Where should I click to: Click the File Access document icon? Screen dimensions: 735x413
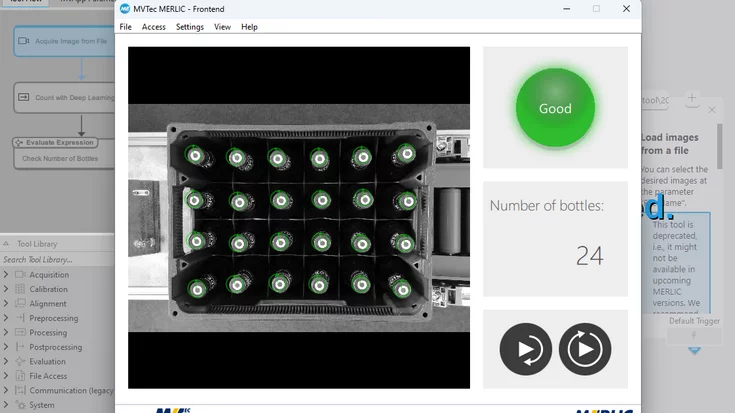tap(20, 376)
